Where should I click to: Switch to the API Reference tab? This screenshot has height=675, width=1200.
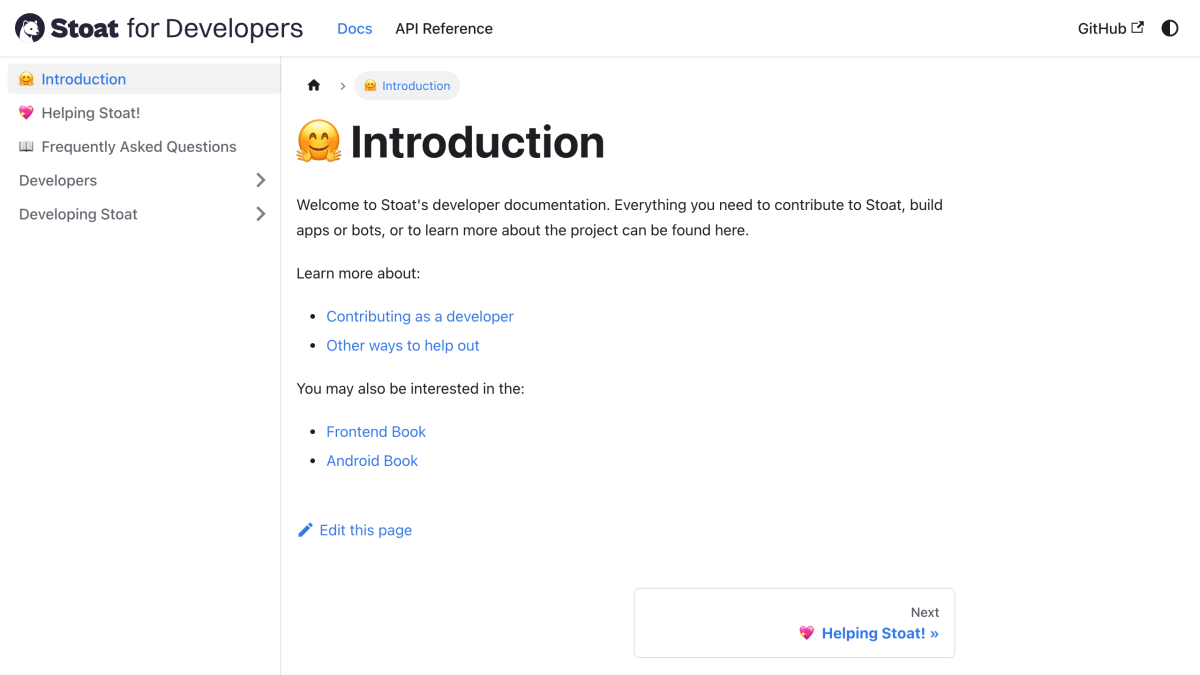(x=444, y=28)
